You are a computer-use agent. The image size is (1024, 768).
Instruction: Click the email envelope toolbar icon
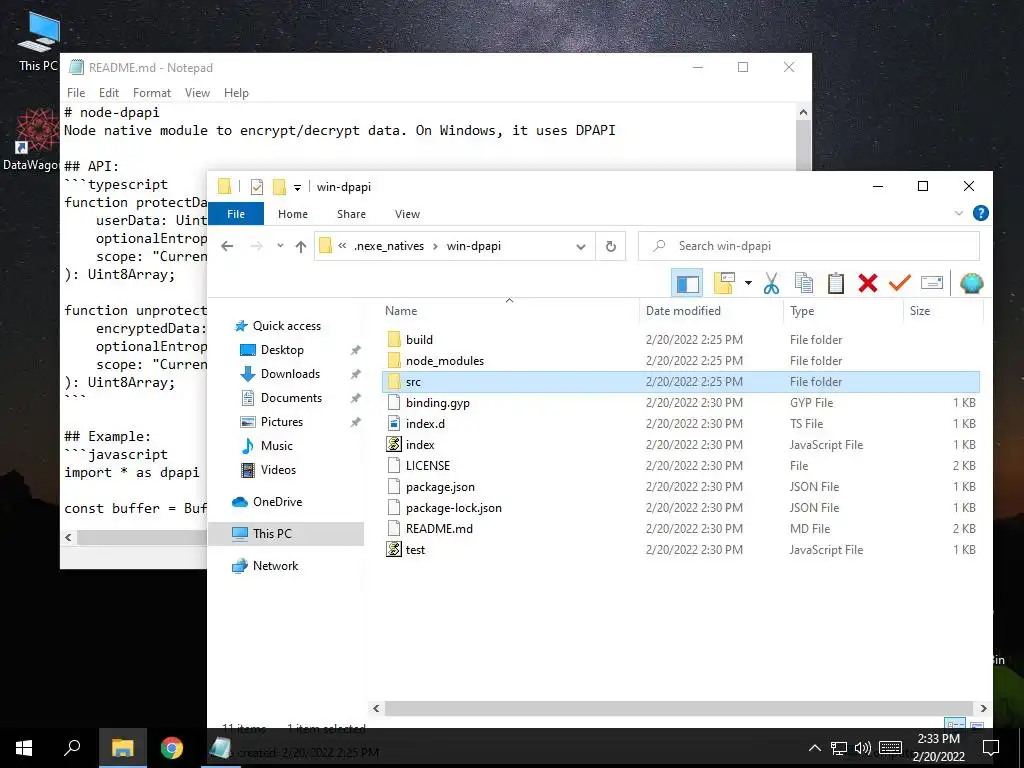tap(932, 283)
